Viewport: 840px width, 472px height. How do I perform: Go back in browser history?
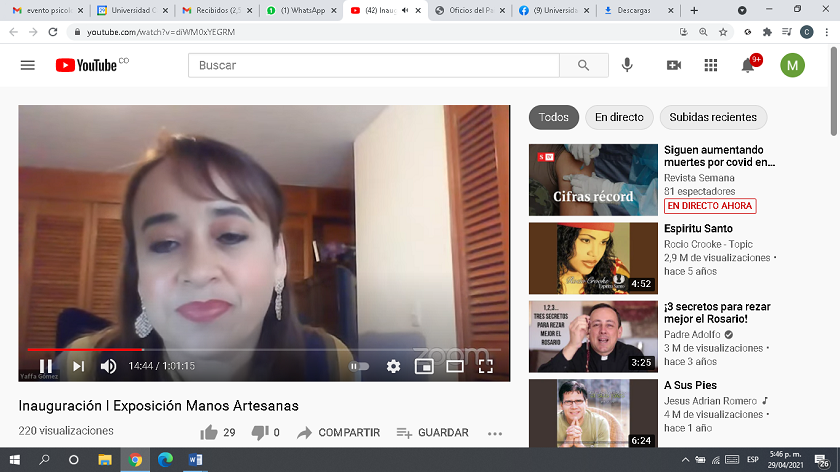click(x=13, y=32)
